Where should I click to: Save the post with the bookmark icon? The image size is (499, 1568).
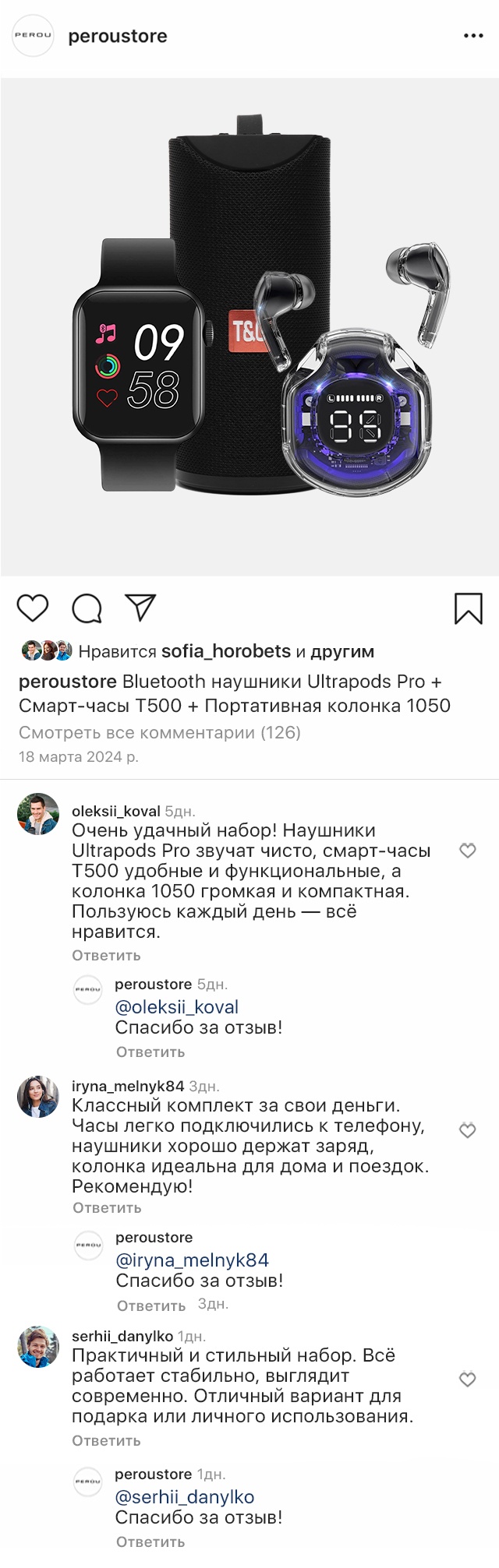tap(468, 608)
